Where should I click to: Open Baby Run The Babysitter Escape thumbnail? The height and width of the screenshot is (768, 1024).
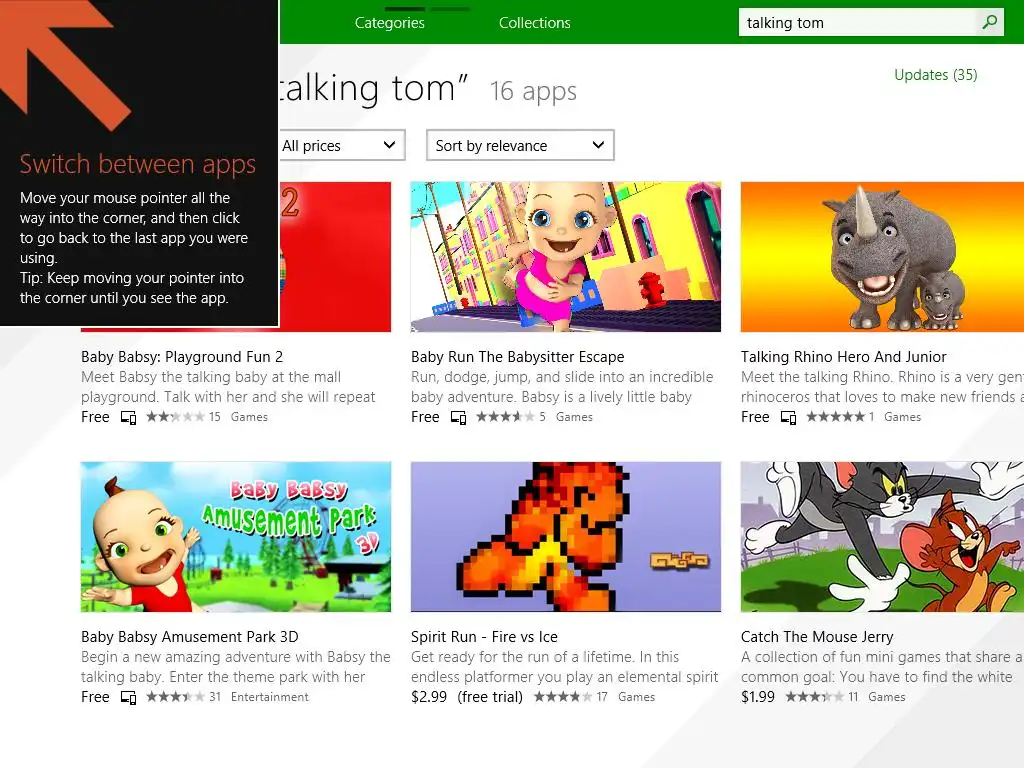pos(566,257)
